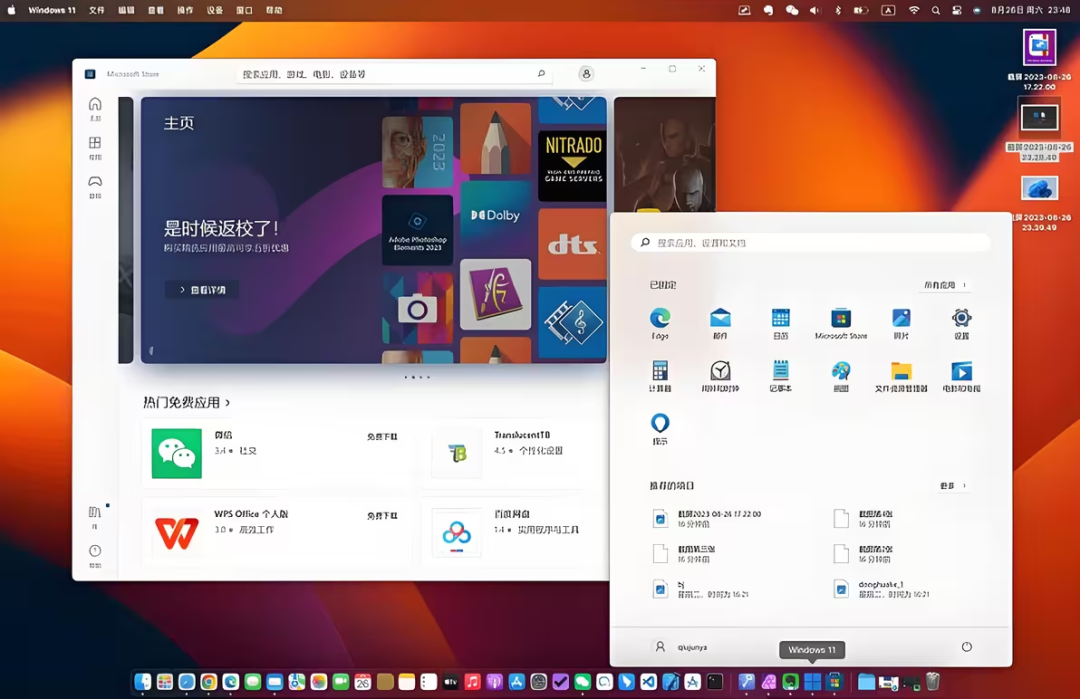Click free download button for WPS Office
The width and height of the screenshot is (1080, 699).
pyautogui.click(x=382, y=516)
